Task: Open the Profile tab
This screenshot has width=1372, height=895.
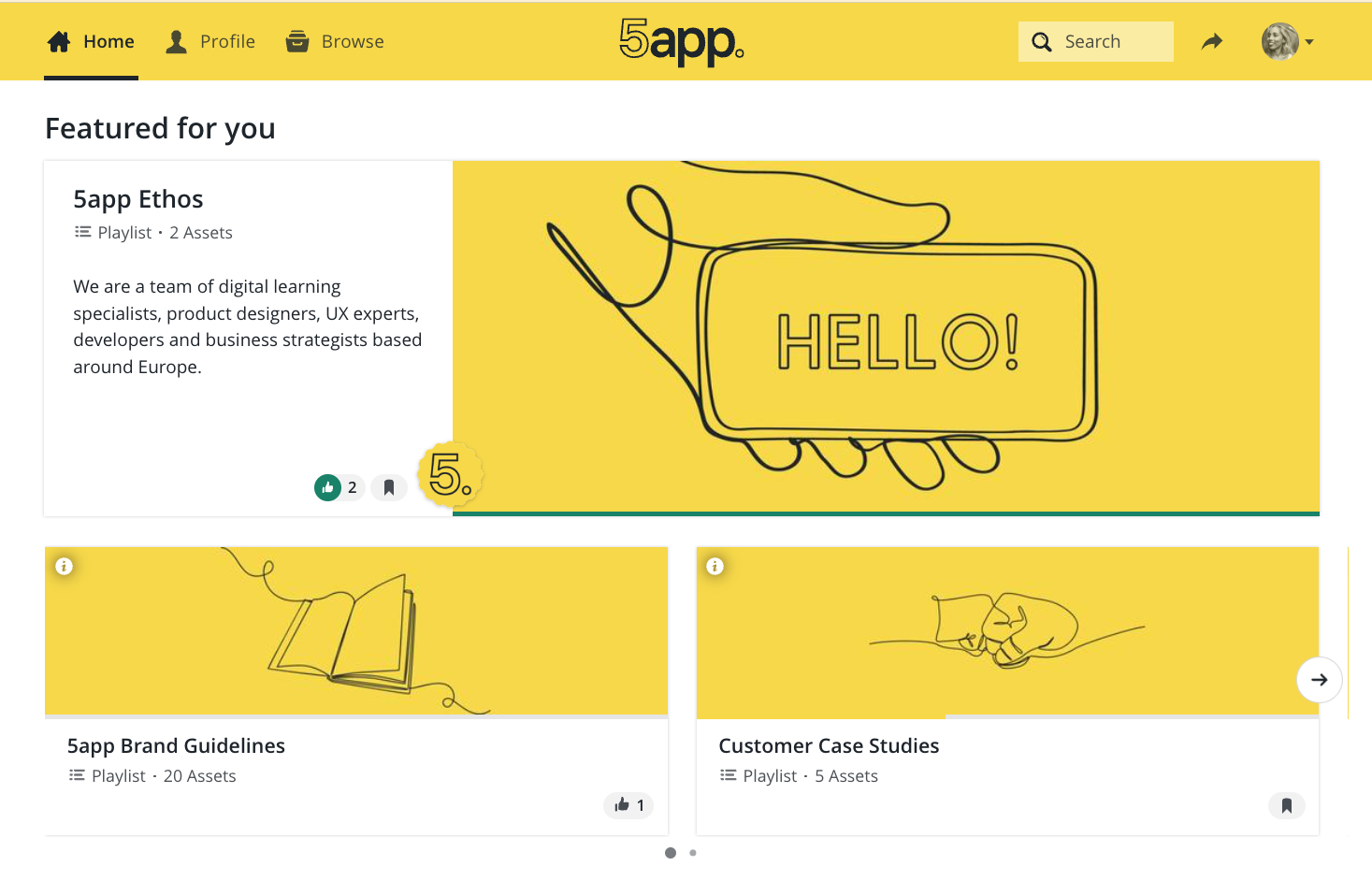Action: point(210,42)
